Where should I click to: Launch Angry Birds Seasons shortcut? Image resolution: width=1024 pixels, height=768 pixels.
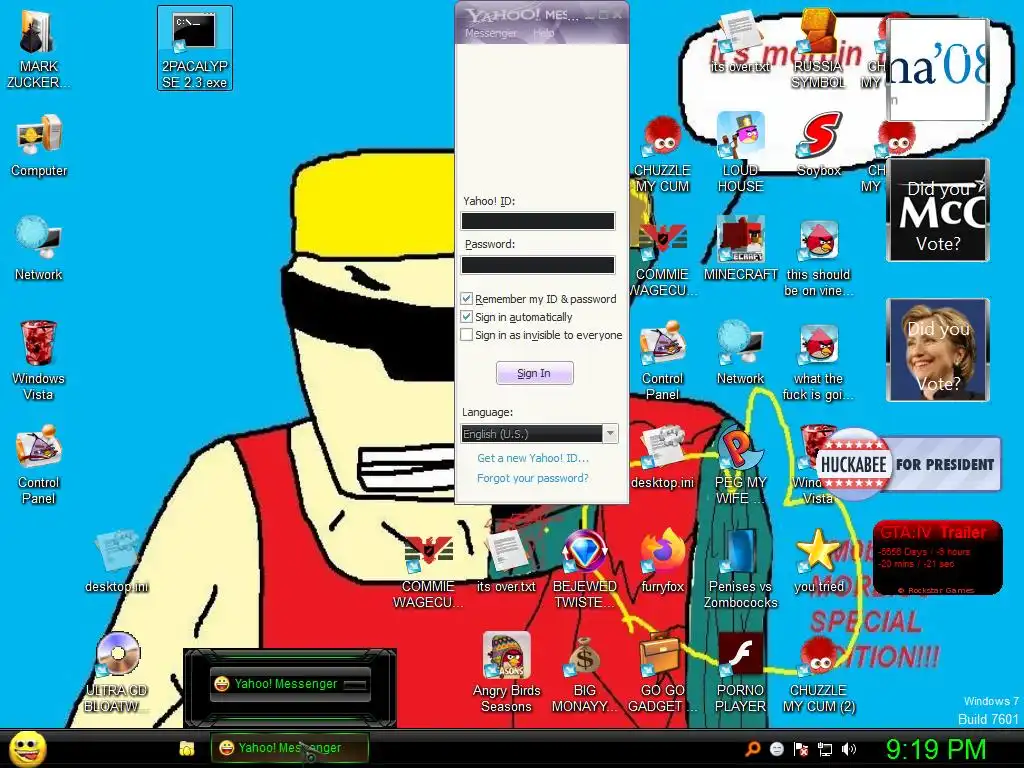pos(507,673)
